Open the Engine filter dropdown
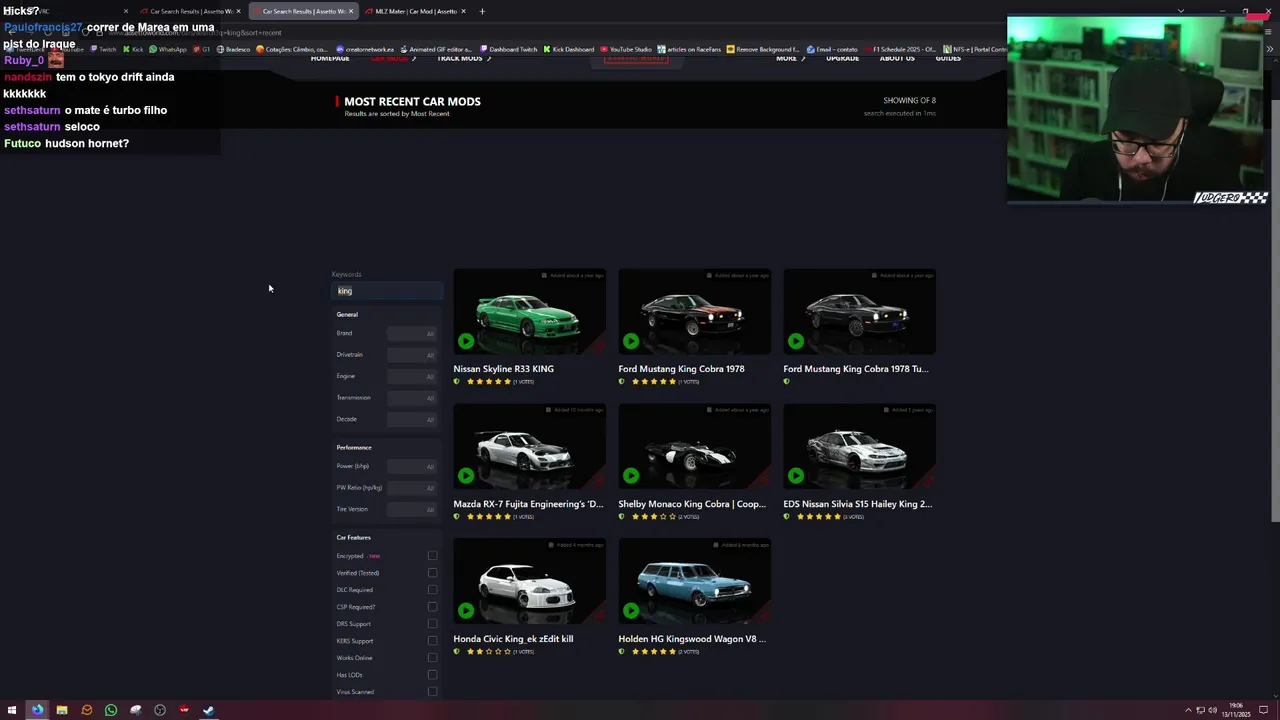The height and width of the screenshot is (720, 1280). [x=412, y=376]
